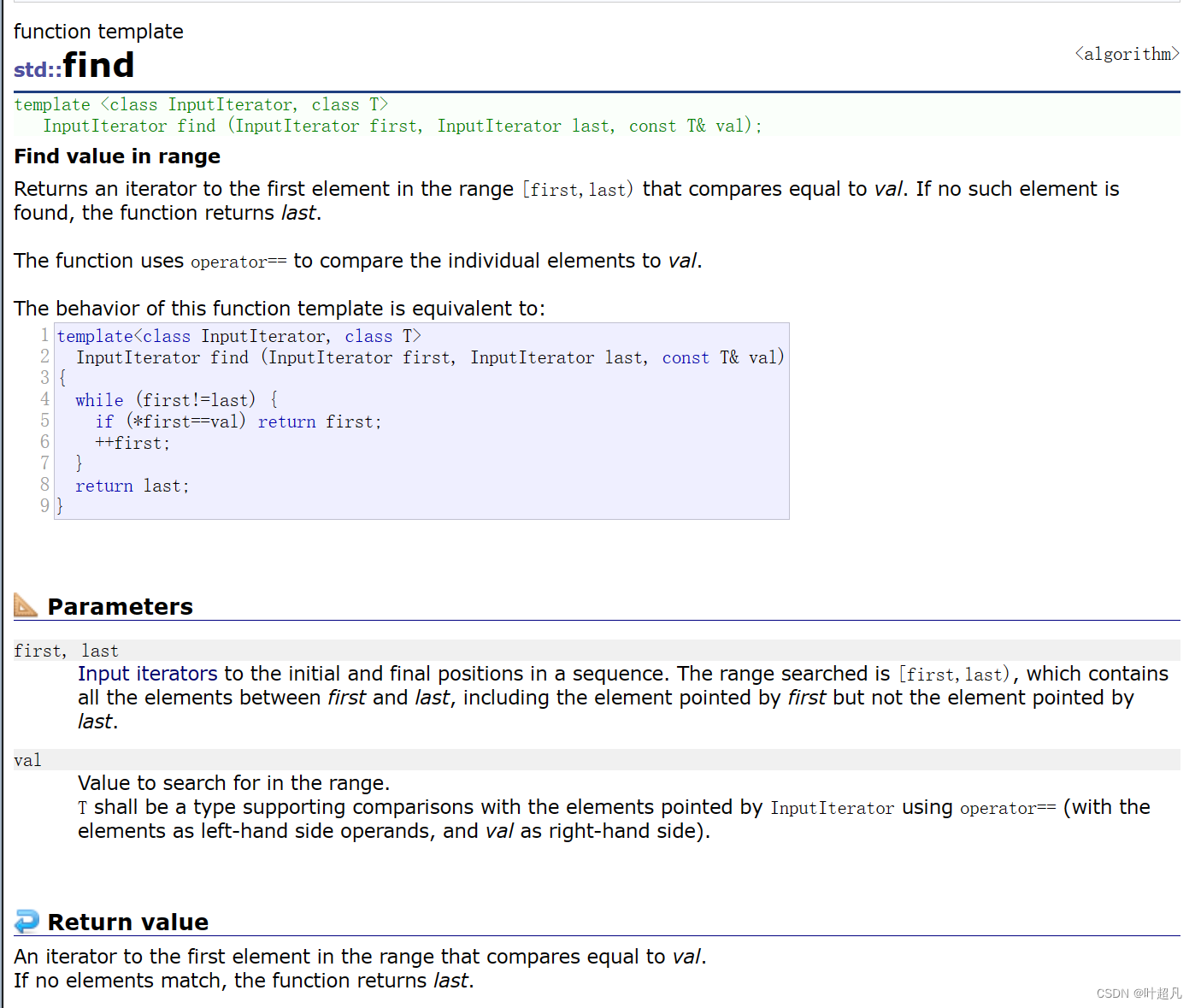Click 'Value to search for in the range.'

(233, 783)
